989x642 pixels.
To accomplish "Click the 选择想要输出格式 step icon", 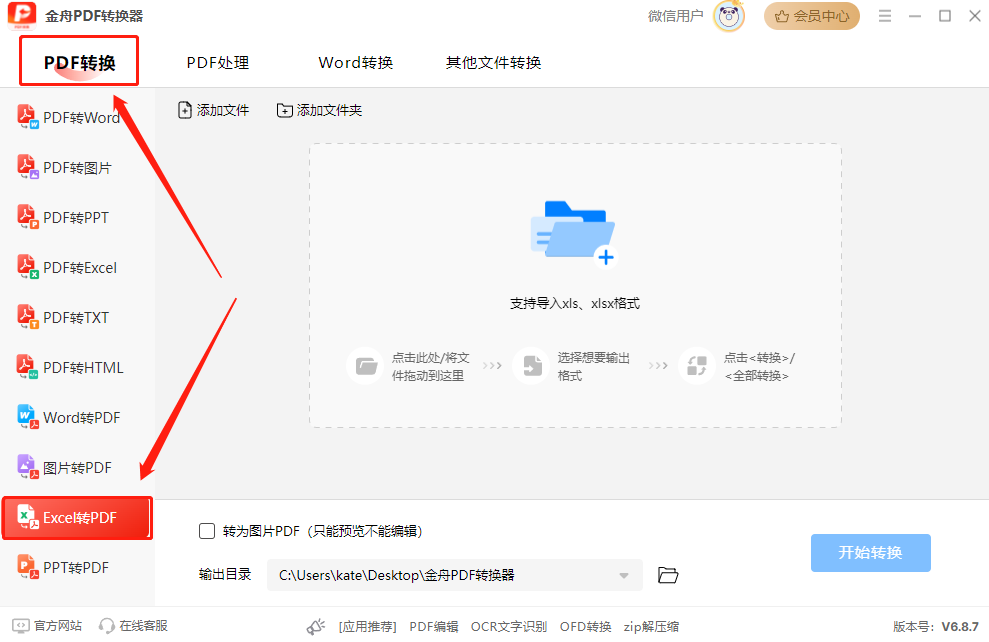I will (532, 366).
